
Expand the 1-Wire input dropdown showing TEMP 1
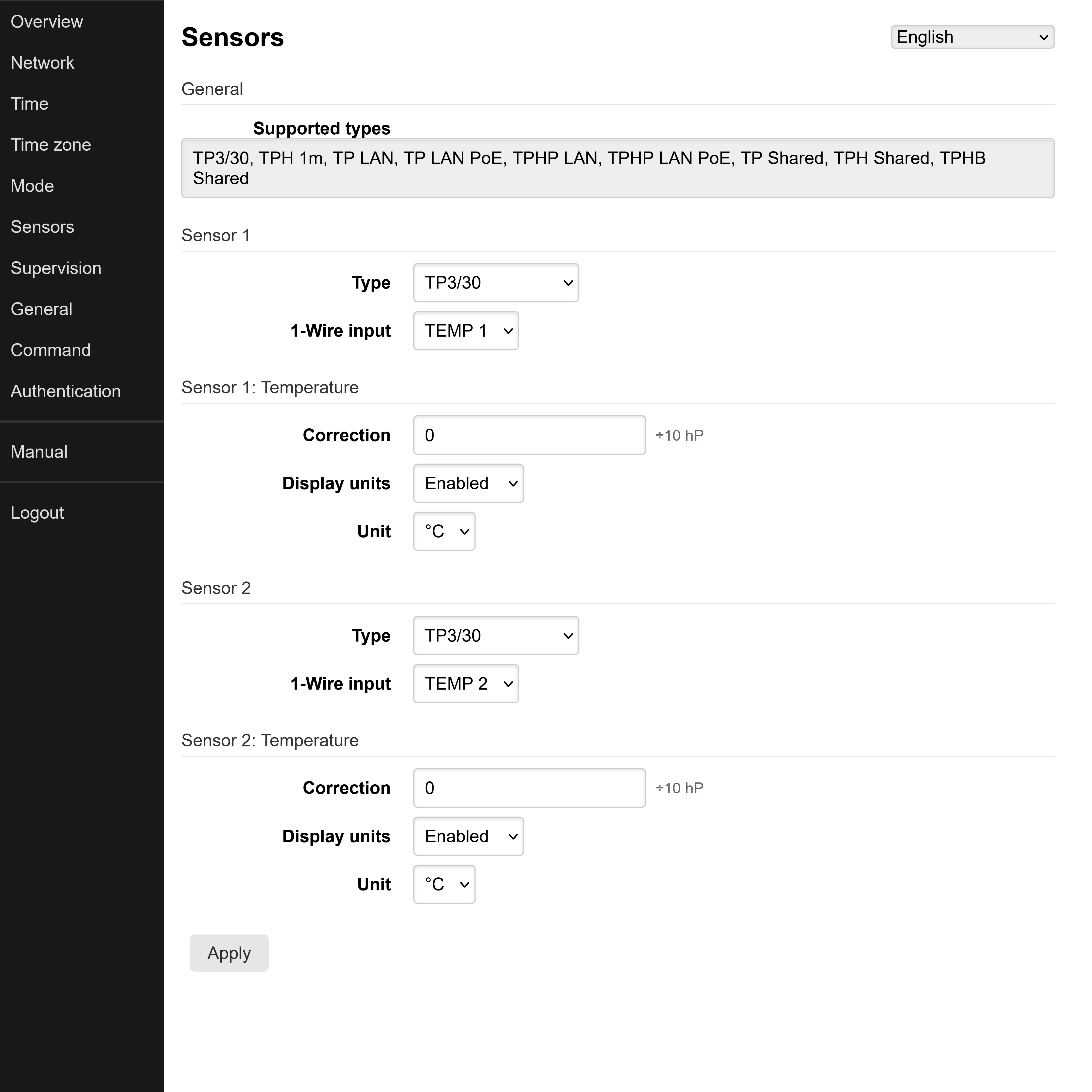(465, 331)
